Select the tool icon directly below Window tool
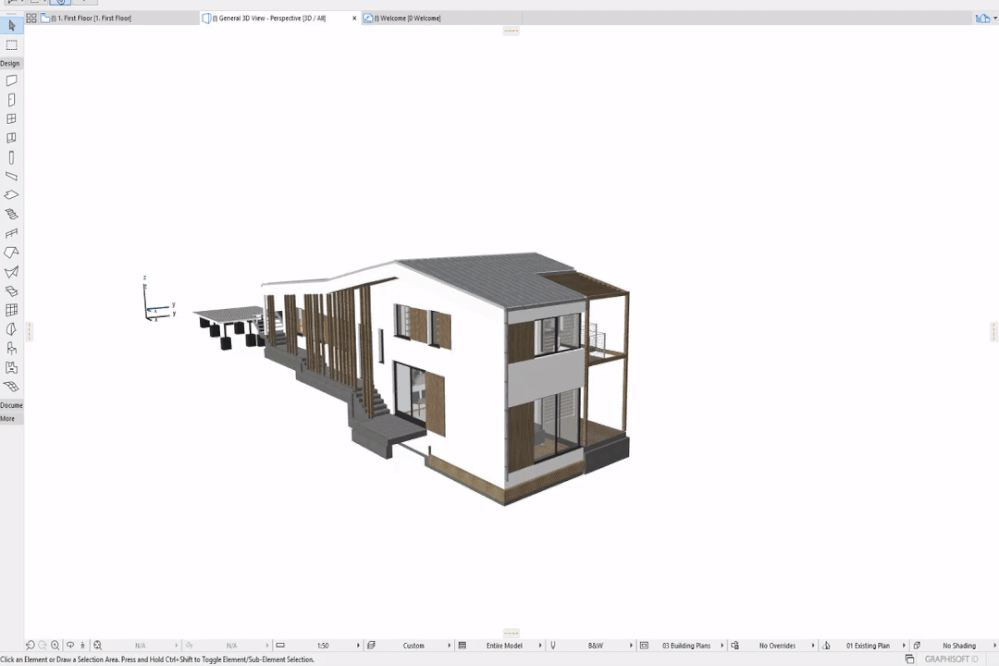Viewport: 999px width, 666px height. 11,138
